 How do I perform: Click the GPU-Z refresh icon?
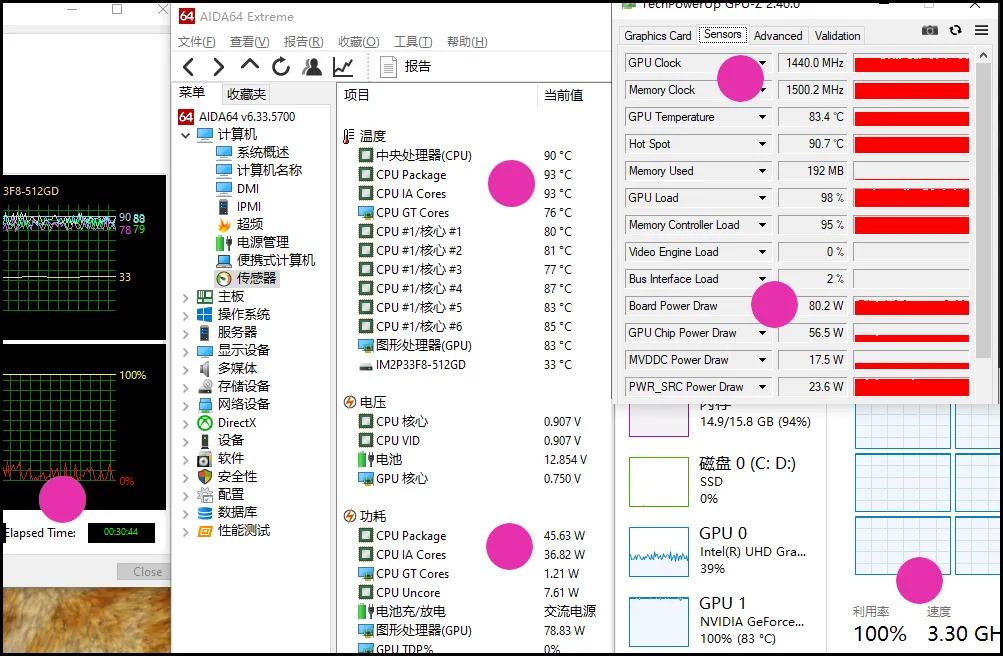coord(955,31)
